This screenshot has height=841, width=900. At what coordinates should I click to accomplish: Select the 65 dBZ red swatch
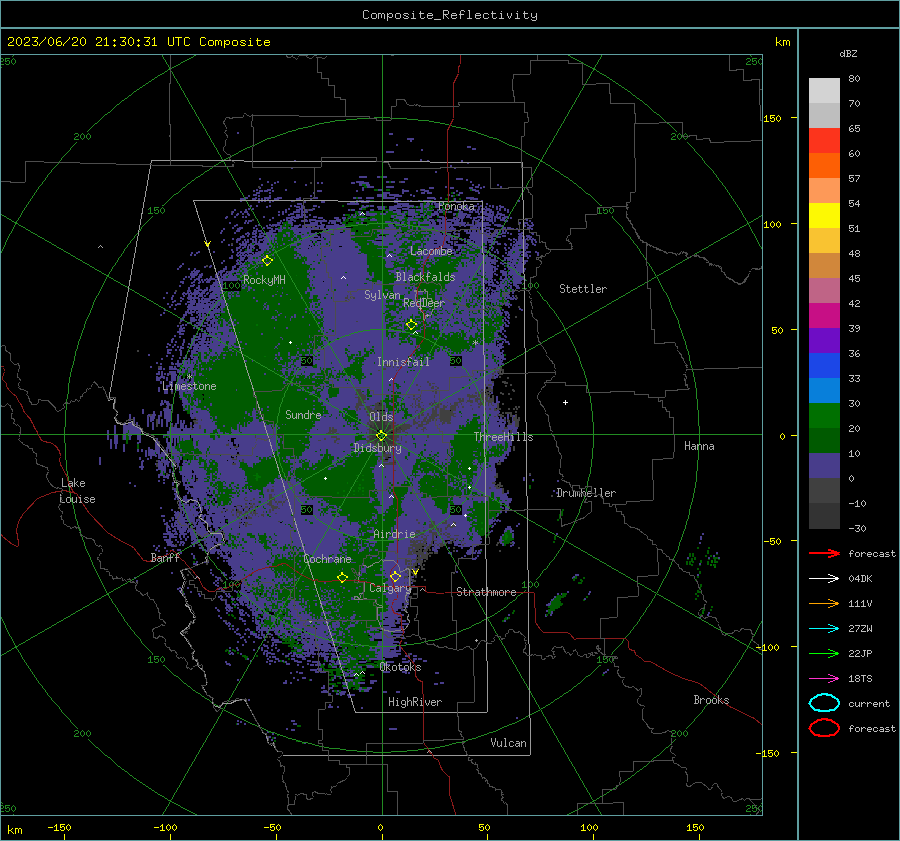coord(824,140)
